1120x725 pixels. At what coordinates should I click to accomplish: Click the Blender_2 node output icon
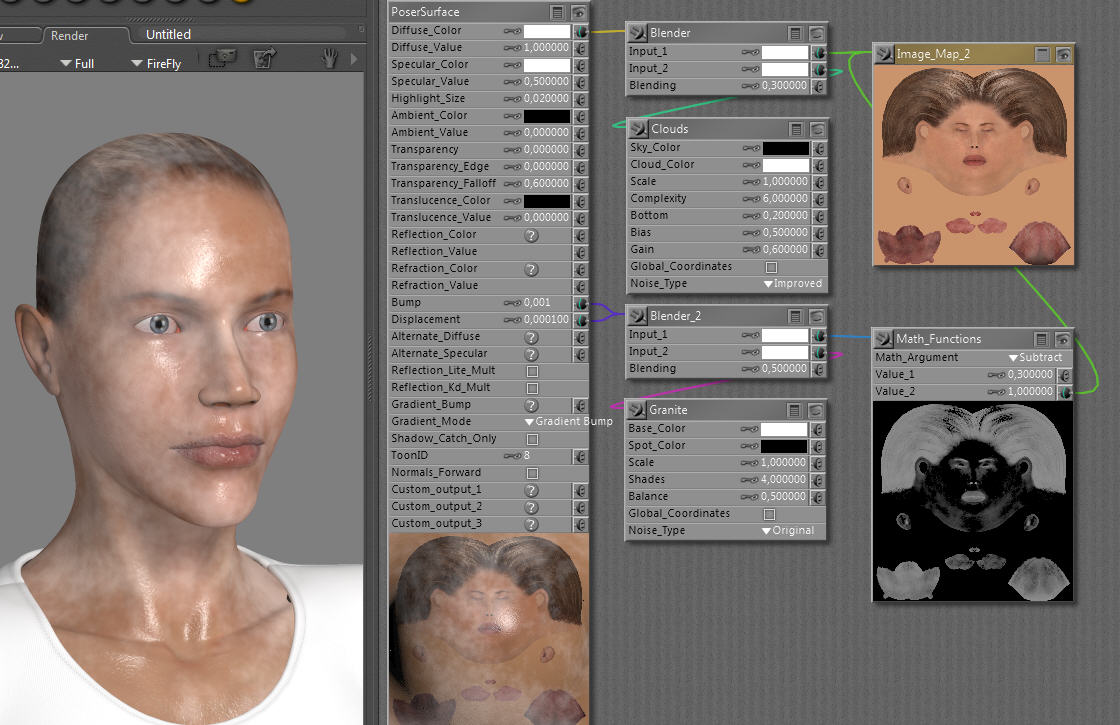tap(637, 316)
